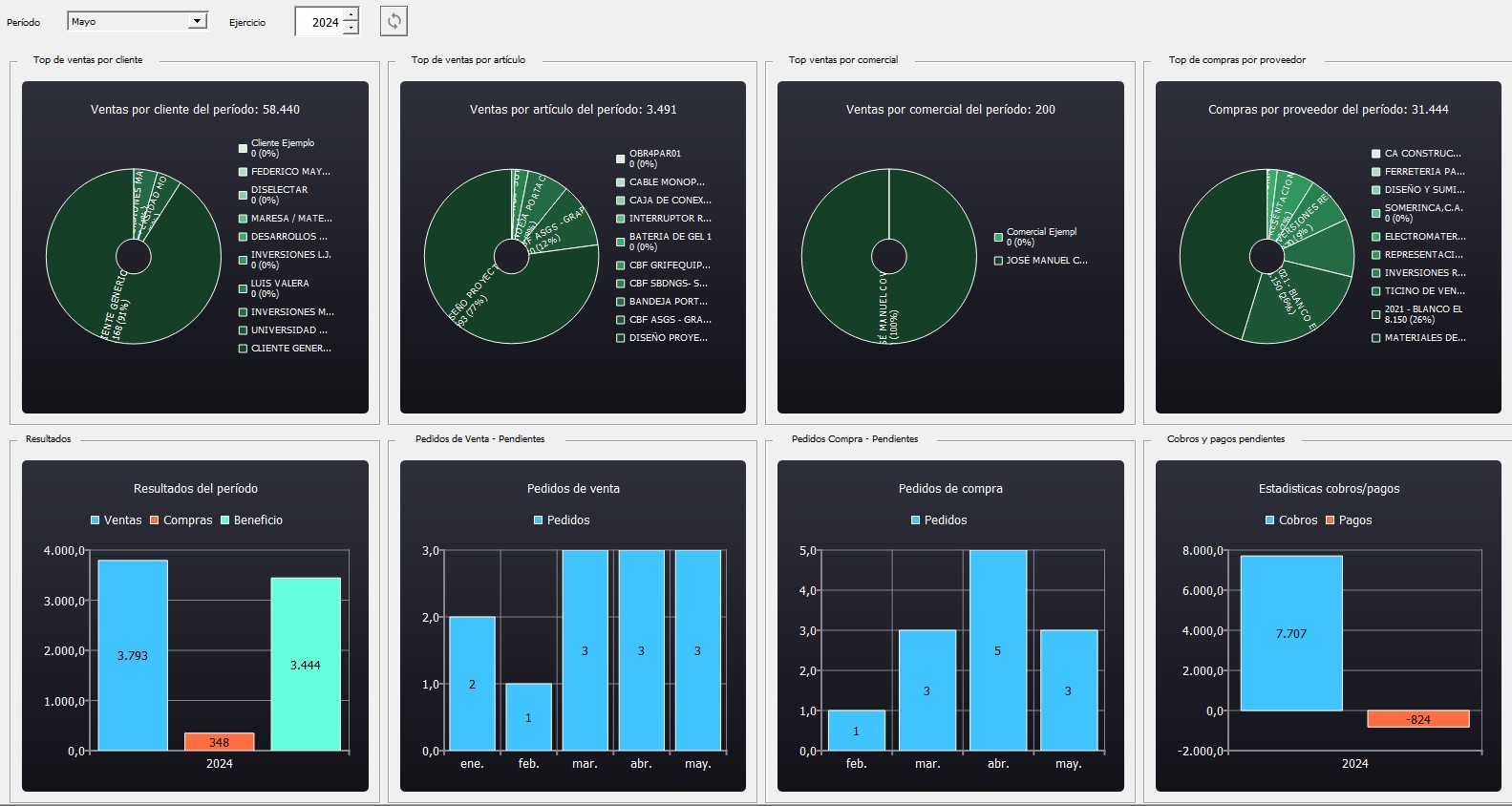Click the refresh icon next to Ejercicio
Screen dimensions: 1512x806
[x=394, y=21]
